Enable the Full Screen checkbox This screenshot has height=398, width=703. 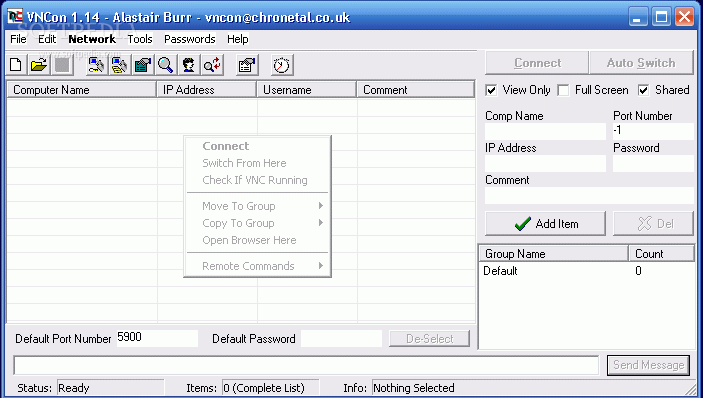(563, 91)
